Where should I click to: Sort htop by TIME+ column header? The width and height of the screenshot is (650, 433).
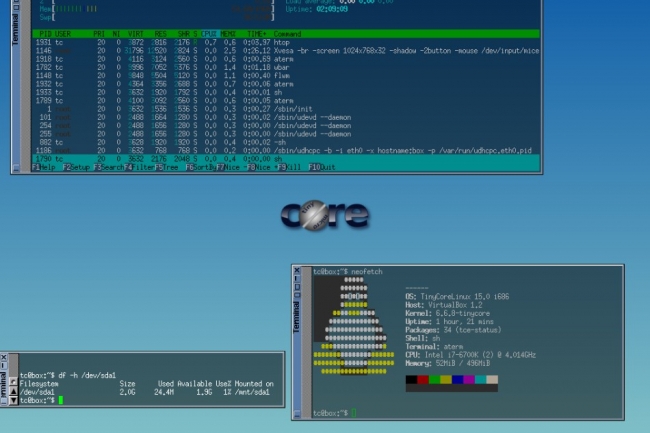[257, 34]
